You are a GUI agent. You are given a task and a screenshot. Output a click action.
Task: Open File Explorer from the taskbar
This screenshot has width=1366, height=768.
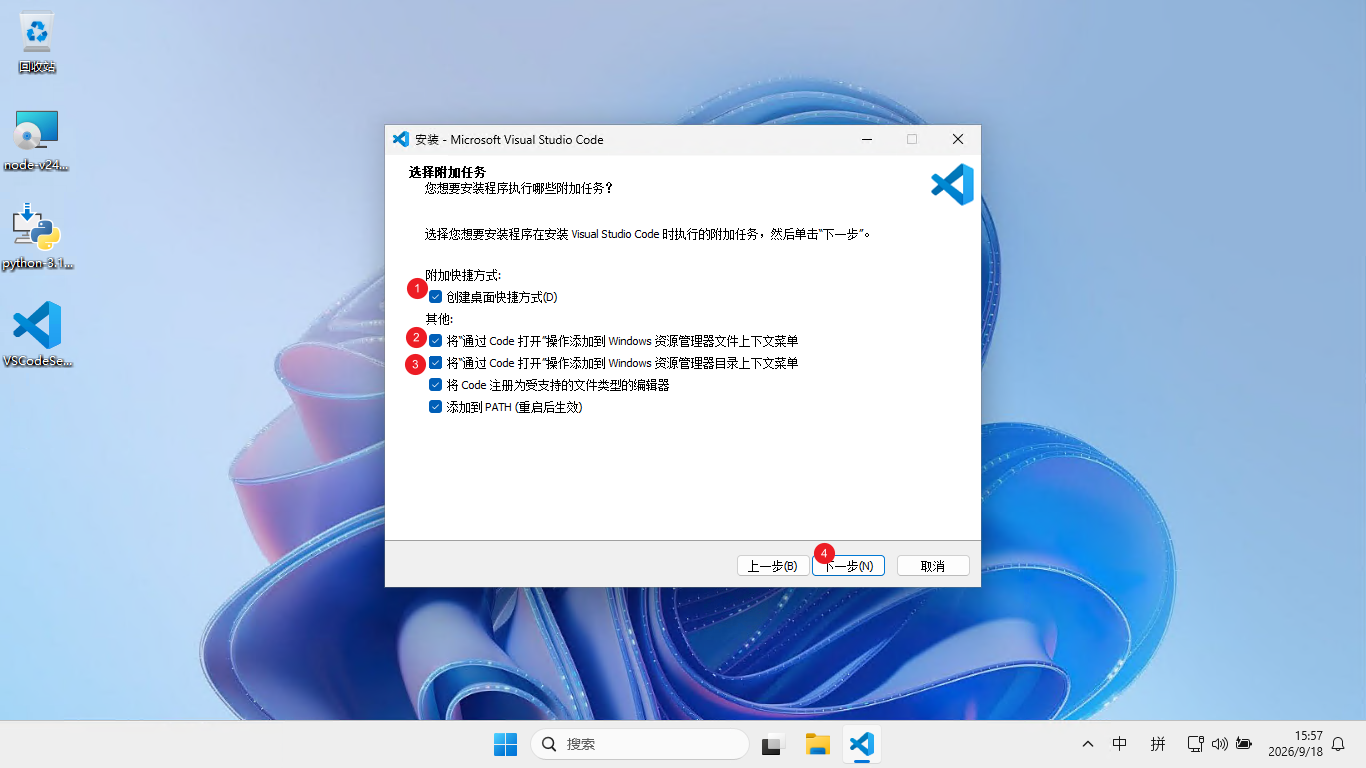818,744
